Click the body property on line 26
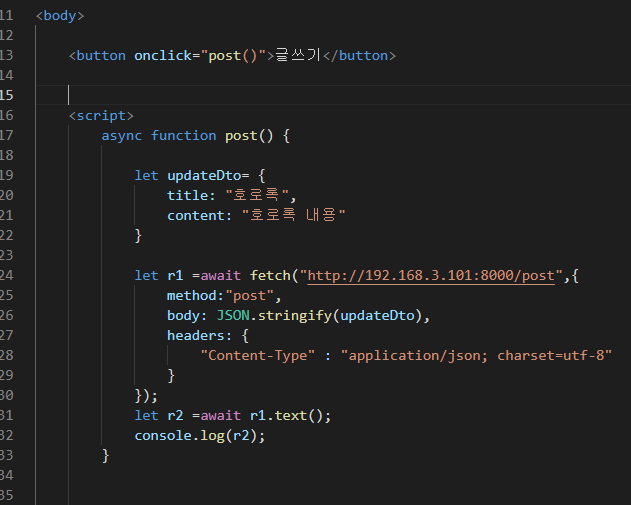This screenshot has width=631, height=505. (184, 316)
